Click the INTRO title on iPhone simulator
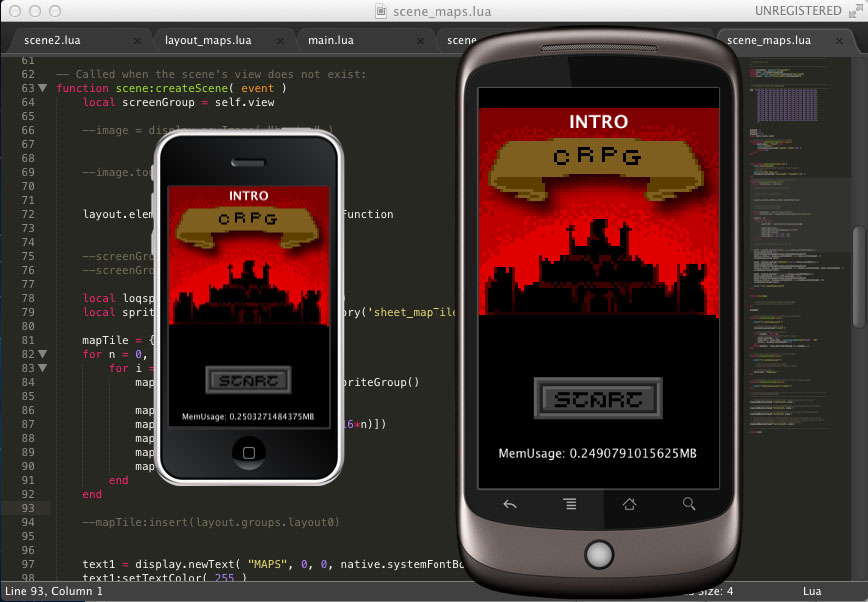868x602 pixels. pyautogui.click(x=249, y=196)
